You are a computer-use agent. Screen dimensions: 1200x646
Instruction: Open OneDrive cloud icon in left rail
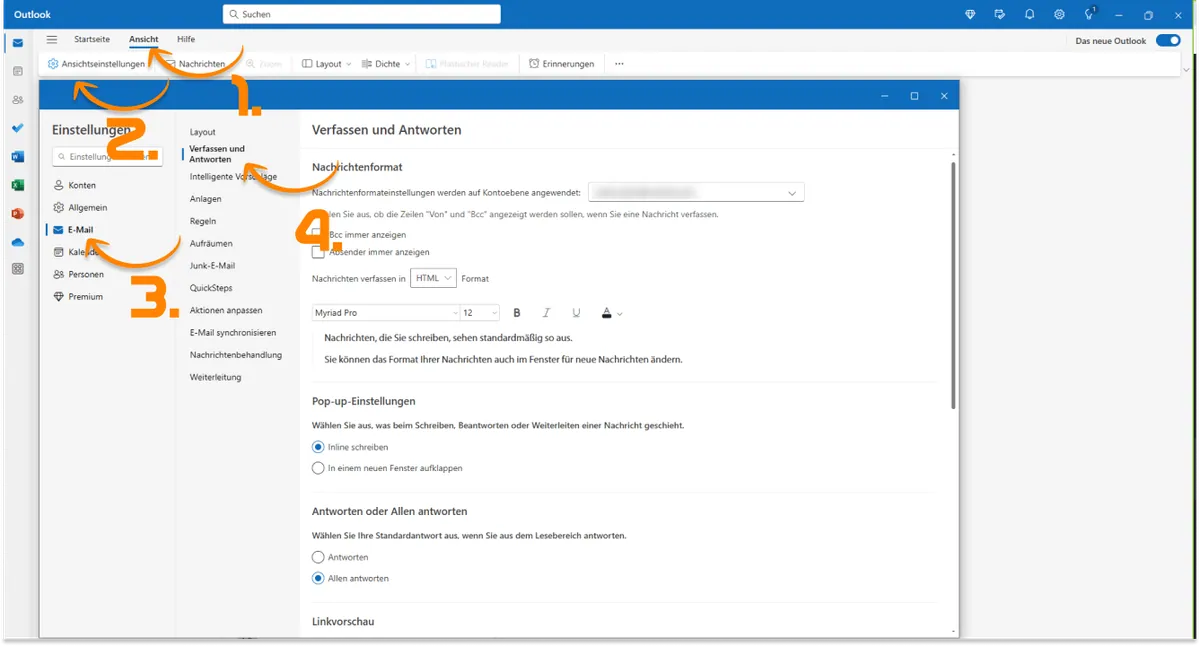18,242
